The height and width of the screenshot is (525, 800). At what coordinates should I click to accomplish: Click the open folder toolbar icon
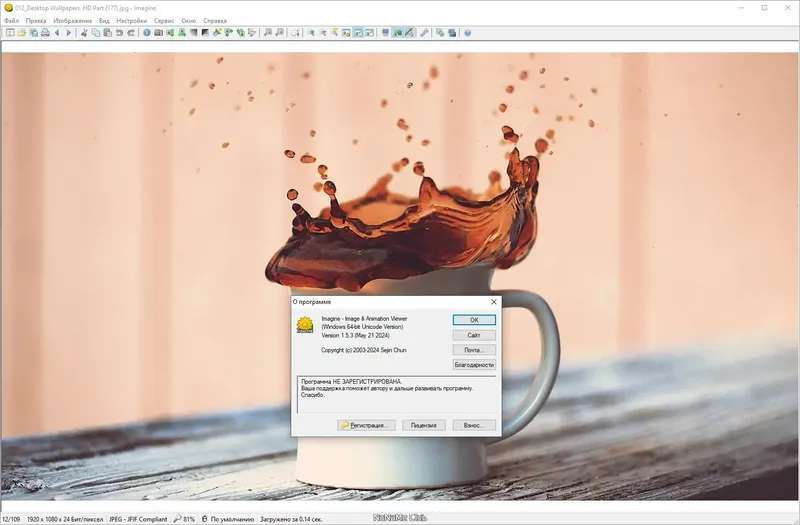tap(21, 33)
